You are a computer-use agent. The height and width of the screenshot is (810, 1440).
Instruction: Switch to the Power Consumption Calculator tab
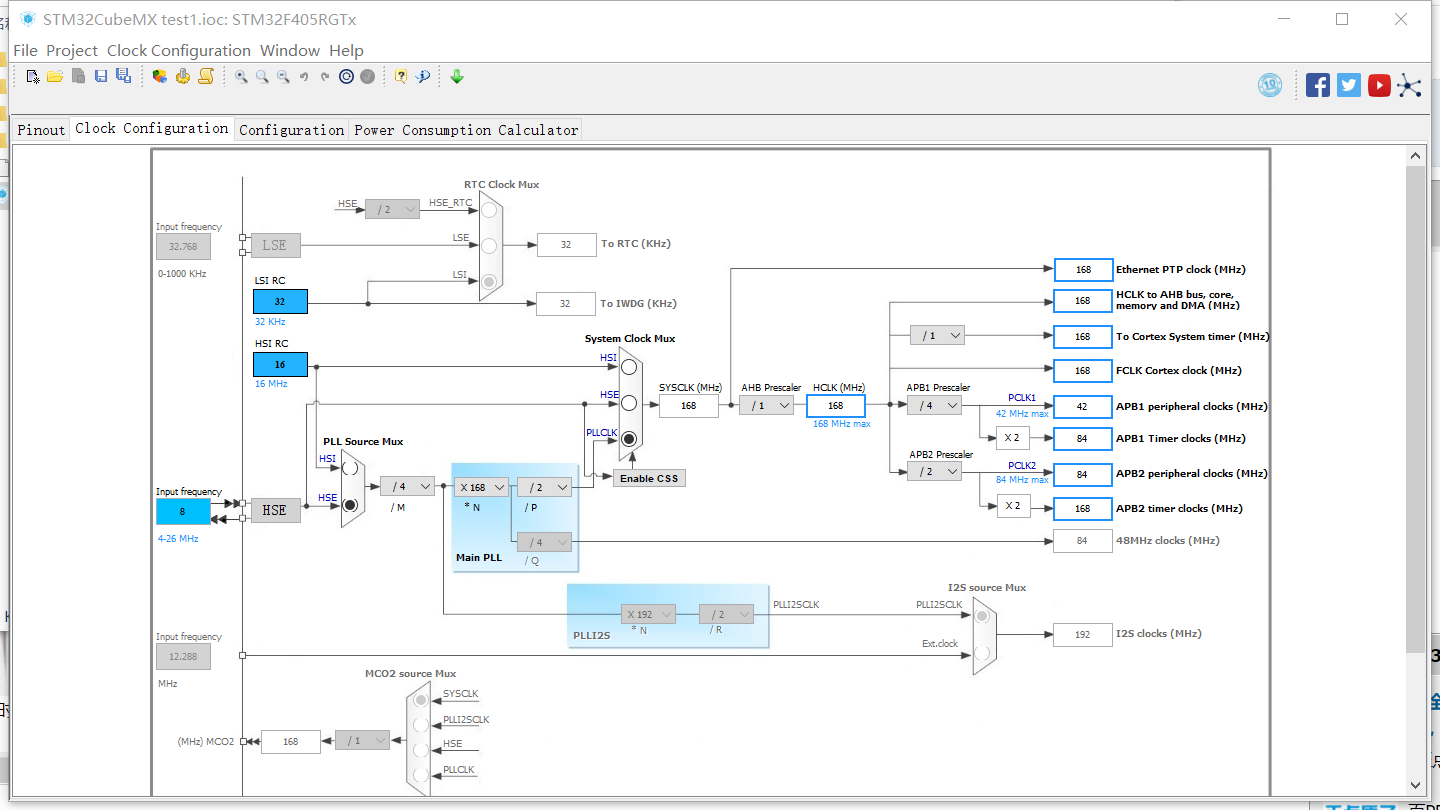point(466,130)
